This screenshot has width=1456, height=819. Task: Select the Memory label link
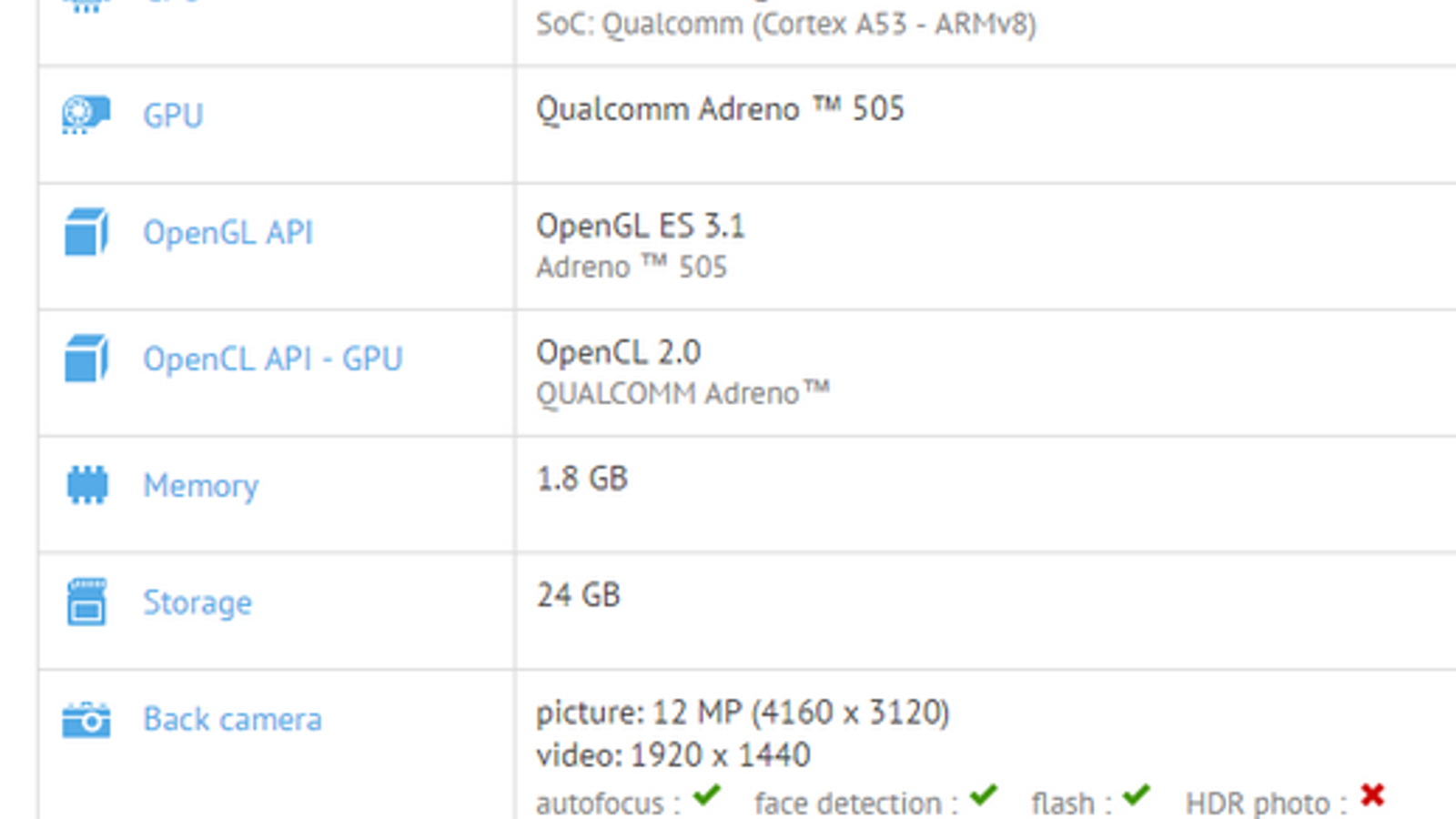tap(200, 486)
